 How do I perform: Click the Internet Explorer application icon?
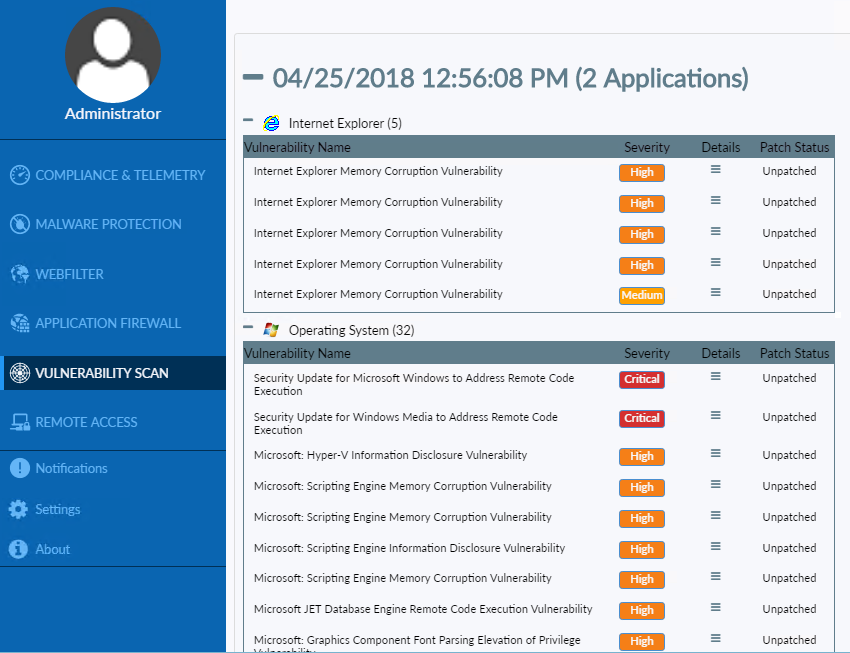point(271,123)
